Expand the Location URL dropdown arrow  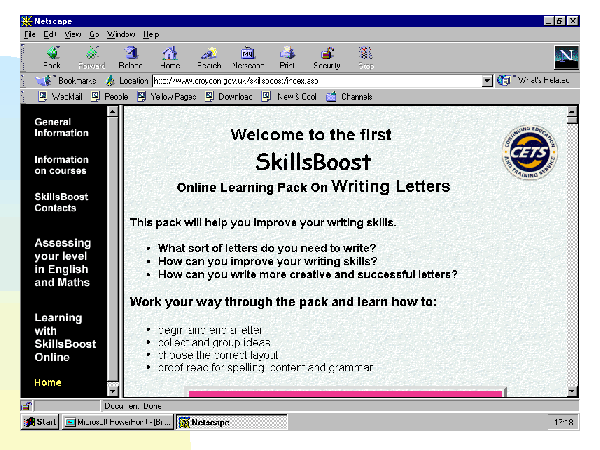487,81
